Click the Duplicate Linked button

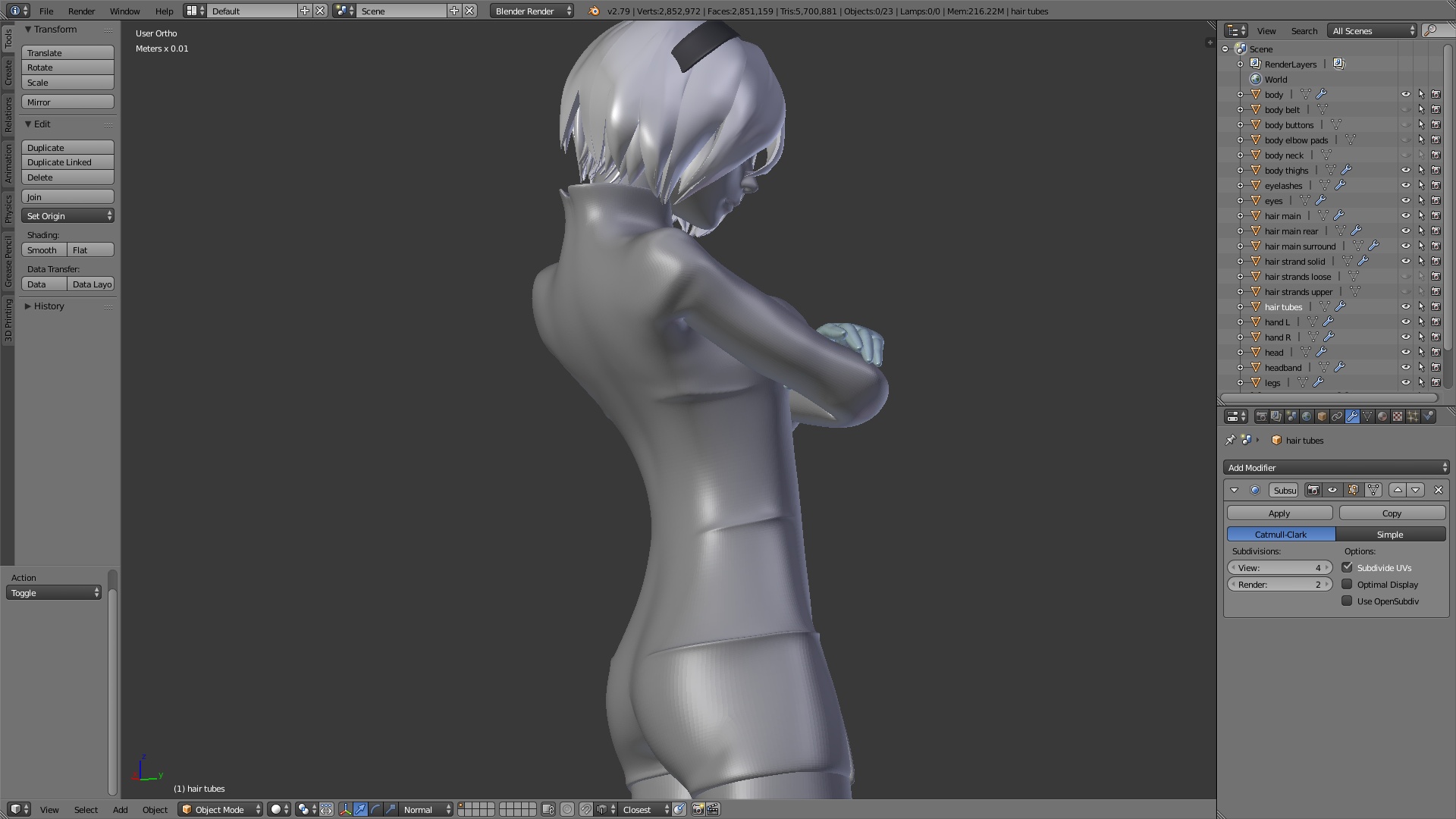(67, 162)
